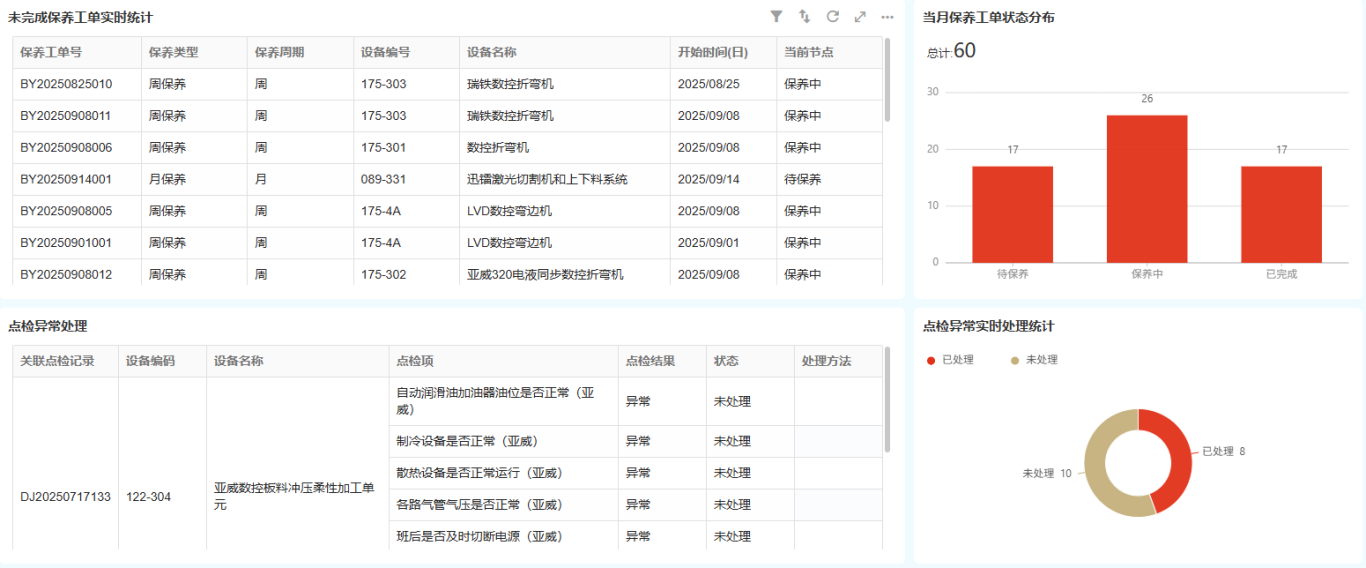Open inspection record DJ20250717133
The image size is (1366, 568).
(66, 497)
